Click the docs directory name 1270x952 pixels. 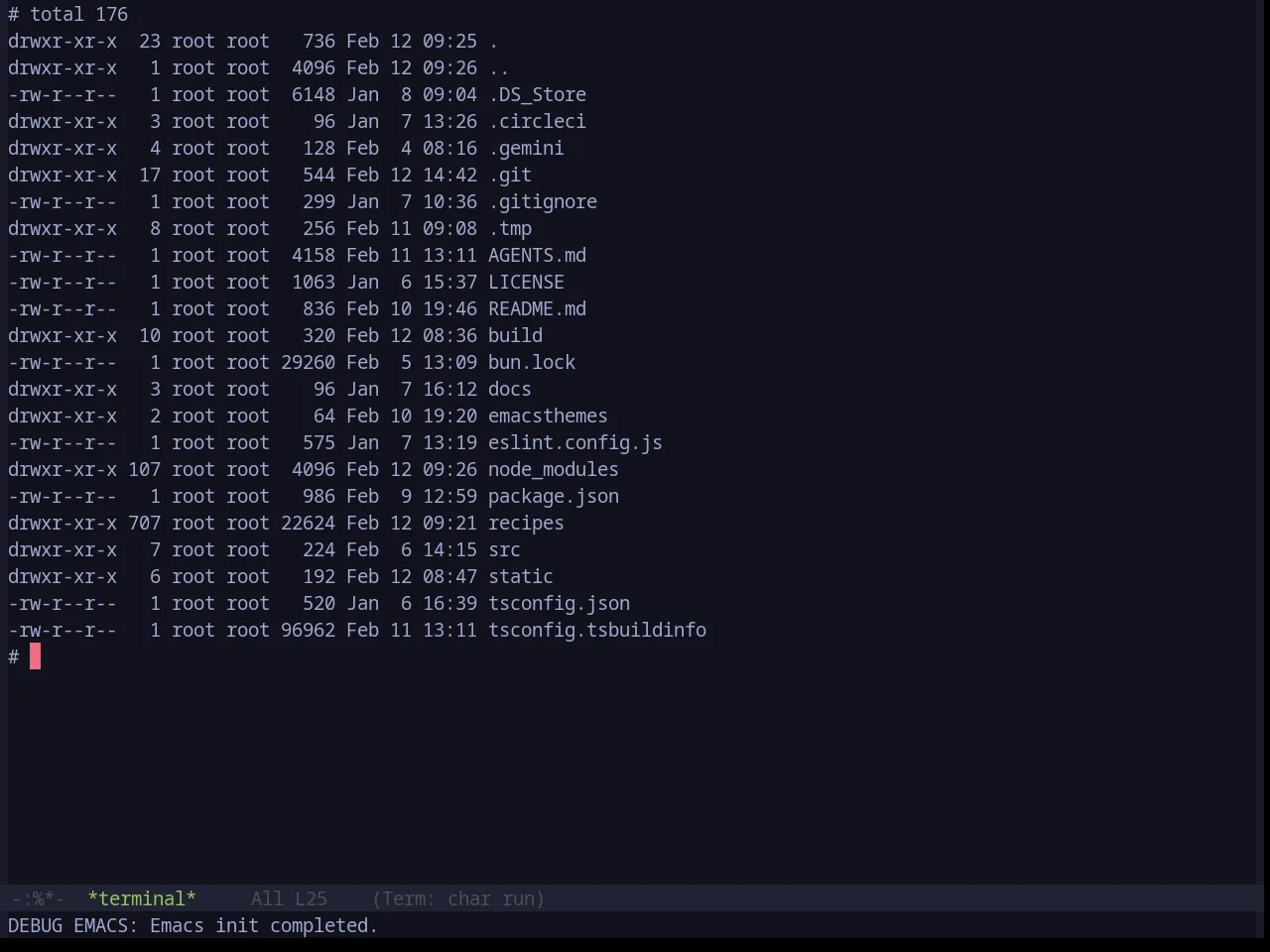[x=510, y=389]
